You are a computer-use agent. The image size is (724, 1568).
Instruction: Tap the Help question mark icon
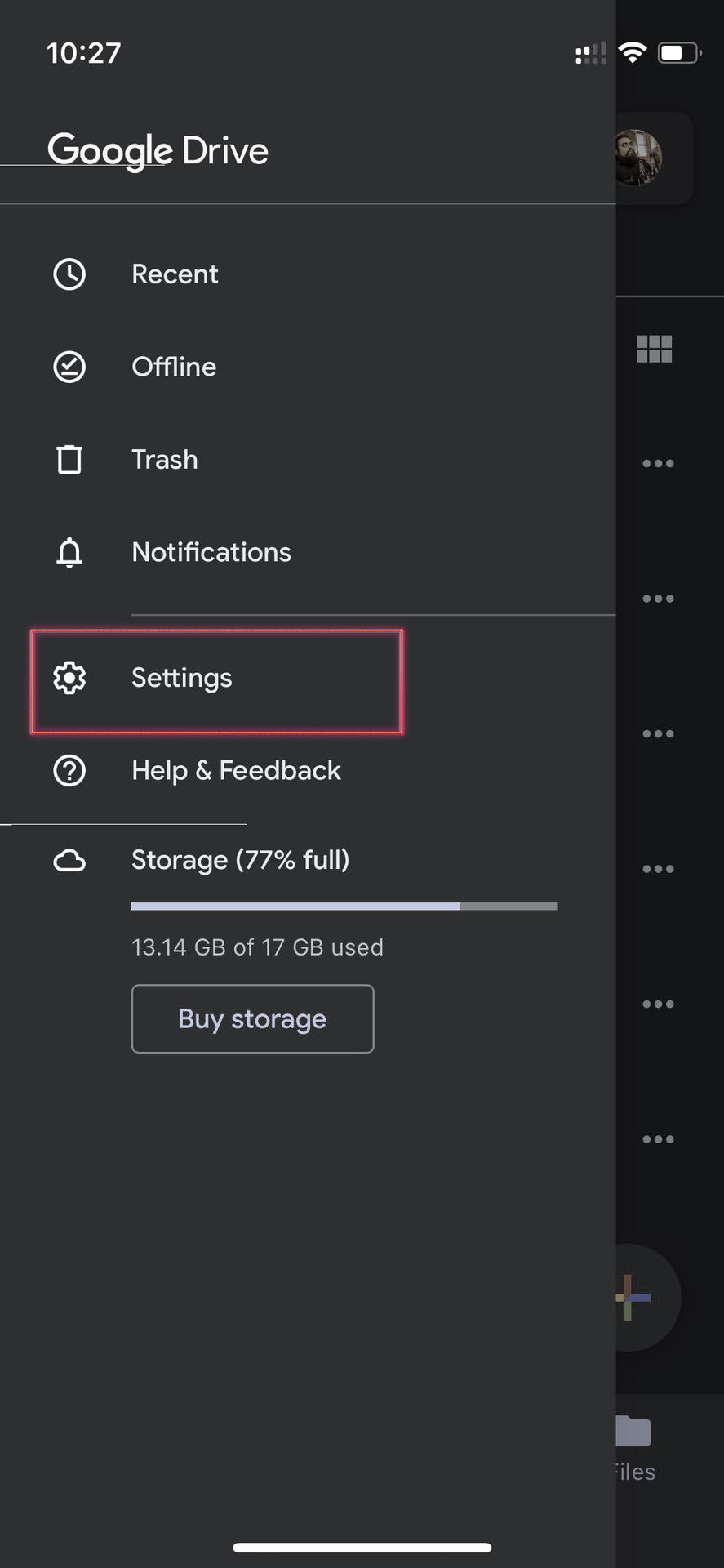coord(69,770)
